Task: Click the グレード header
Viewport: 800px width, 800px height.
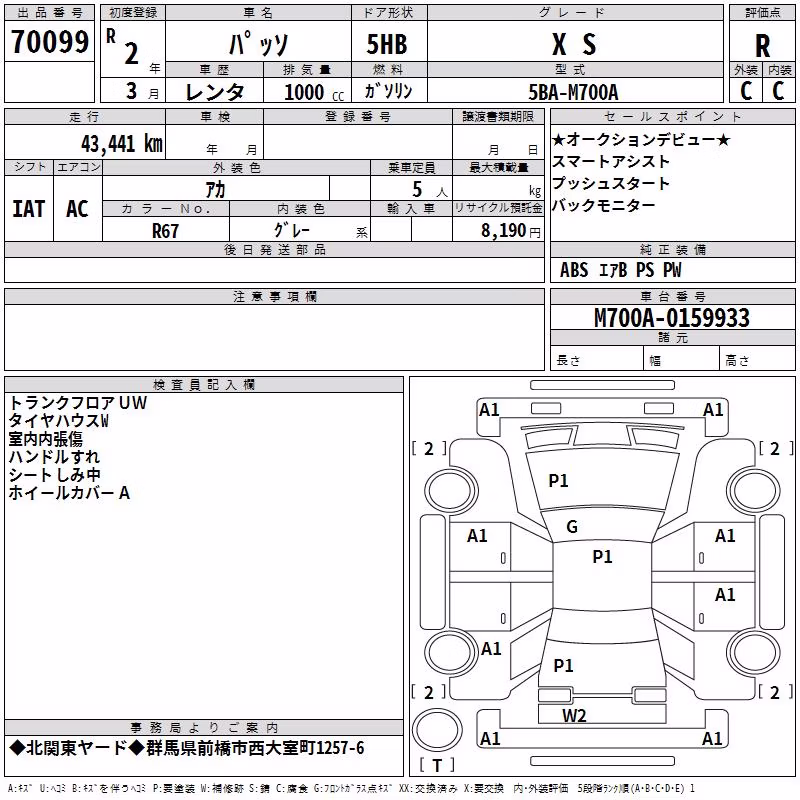Action: click(575, 13)
